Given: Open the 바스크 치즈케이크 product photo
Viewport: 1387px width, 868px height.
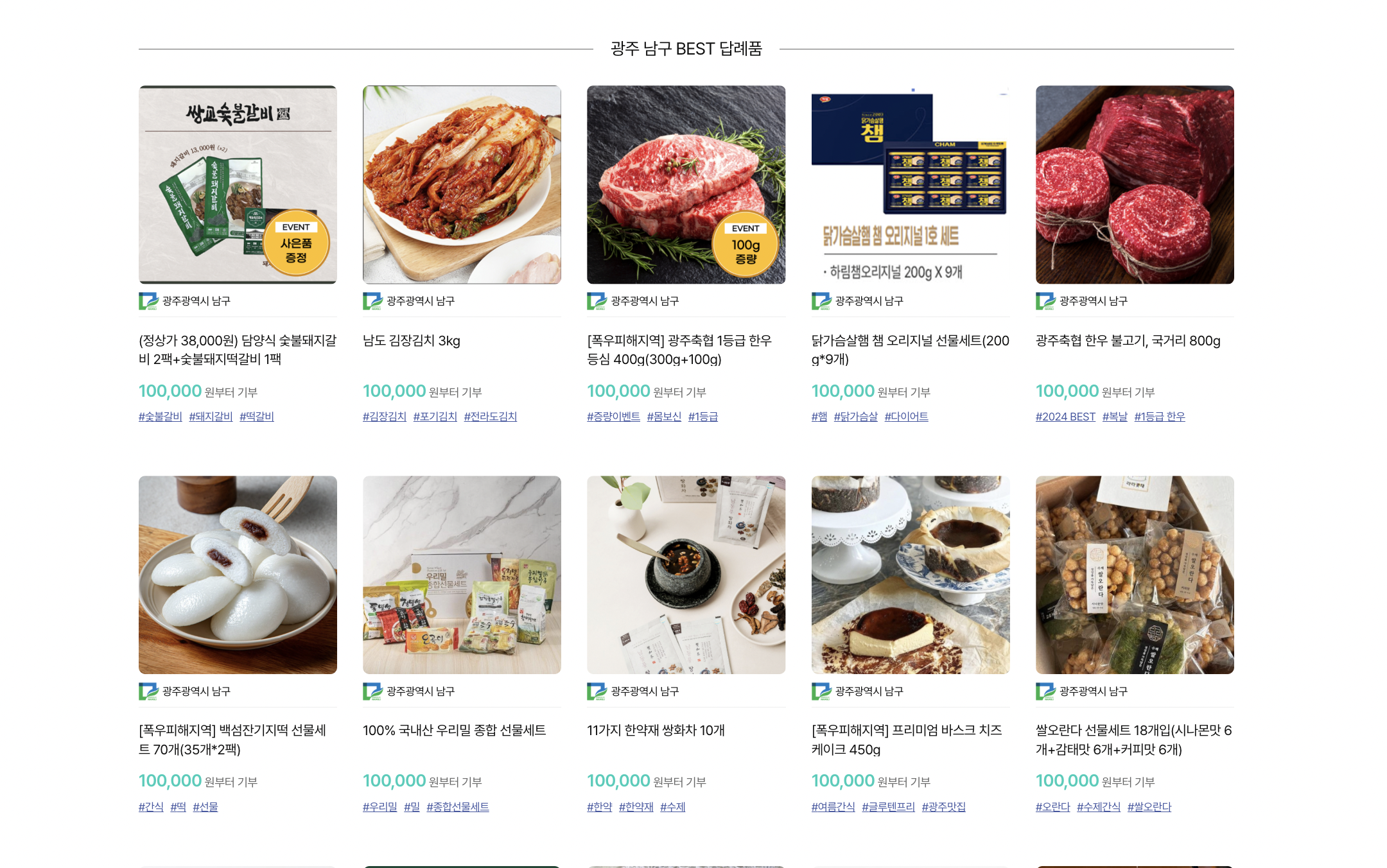Looking at the screenshot, I should coord(910,575).
